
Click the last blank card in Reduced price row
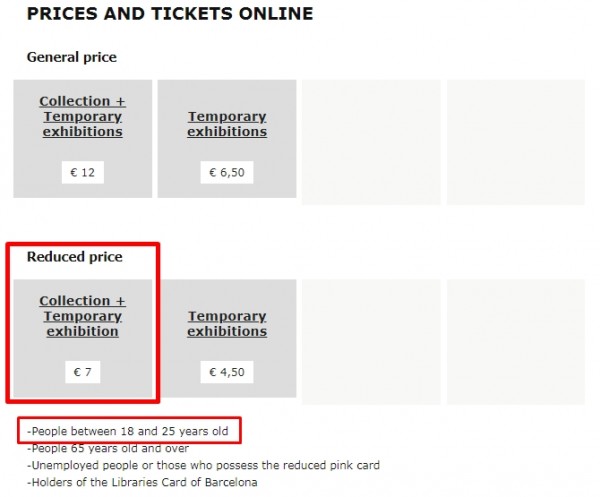[x=516, y=342]
